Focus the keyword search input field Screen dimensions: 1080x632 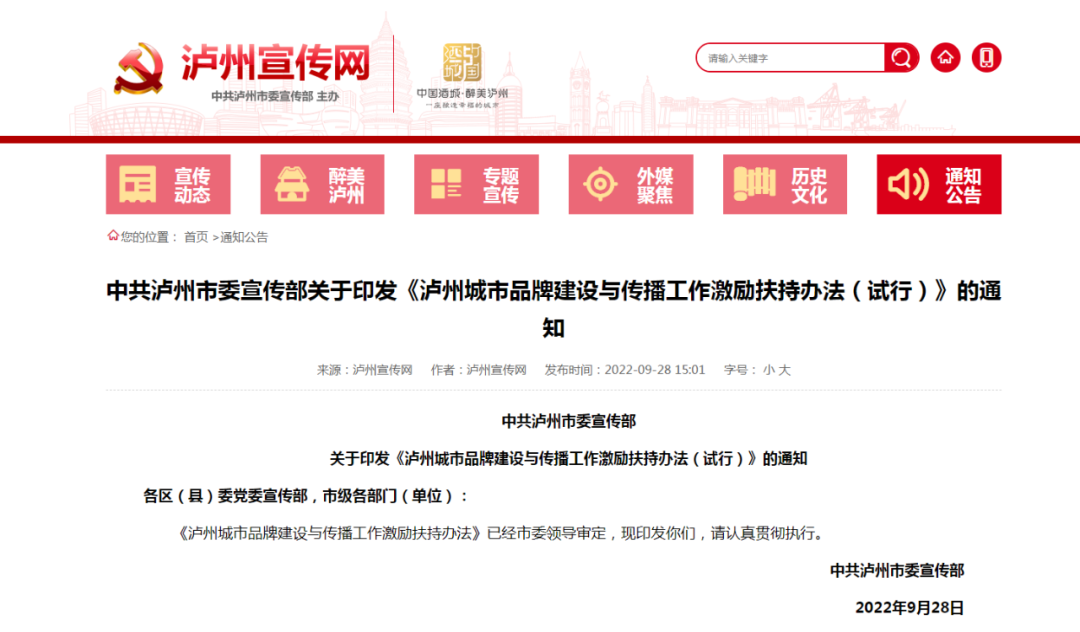point(790,58)
